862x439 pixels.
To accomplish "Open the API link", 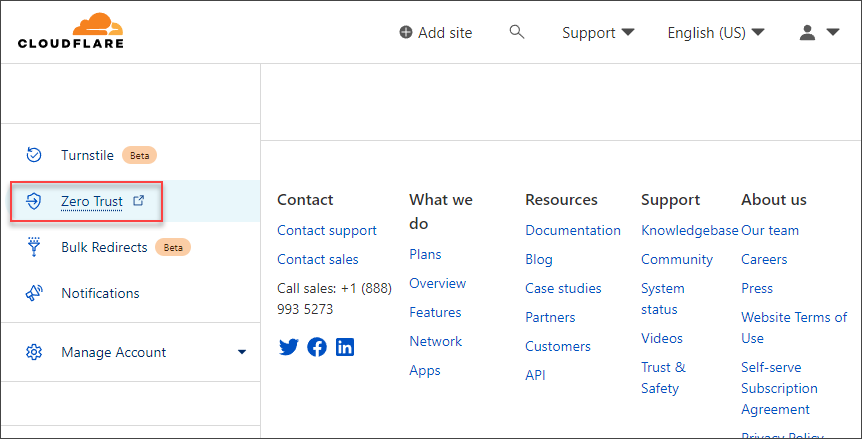I will click(535, 375).
